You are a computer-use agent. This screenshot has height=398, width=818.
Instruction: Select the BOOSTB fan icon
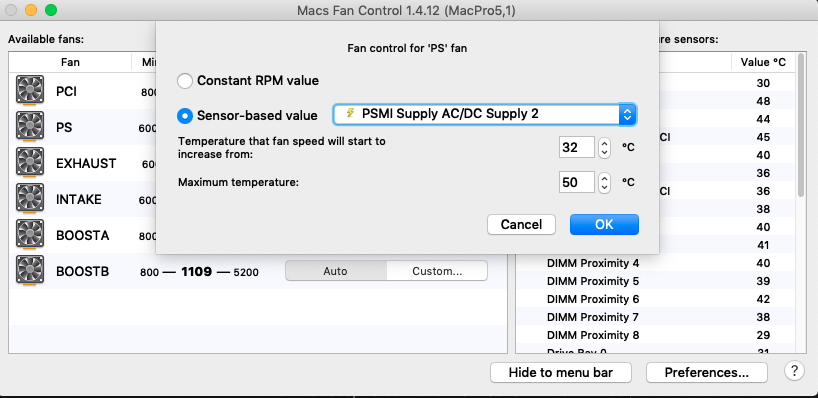point(30,271)
